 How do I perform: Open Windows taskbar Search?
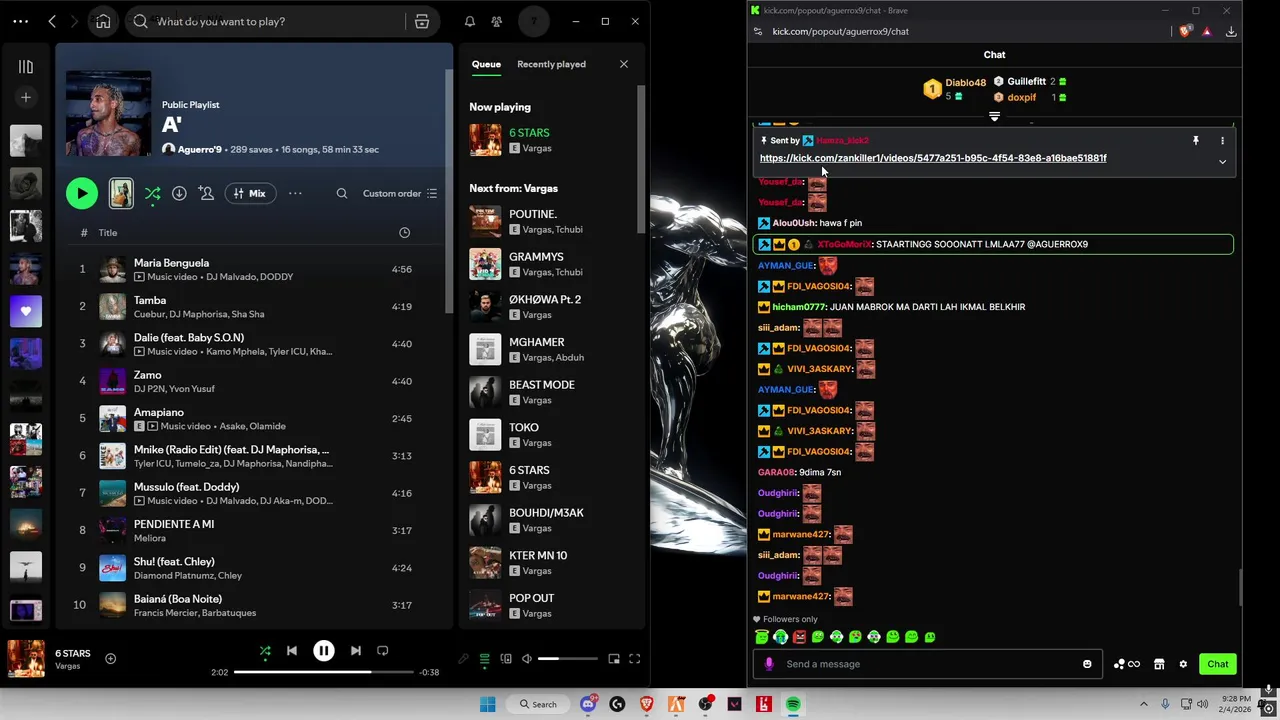(x=538, y=704)
